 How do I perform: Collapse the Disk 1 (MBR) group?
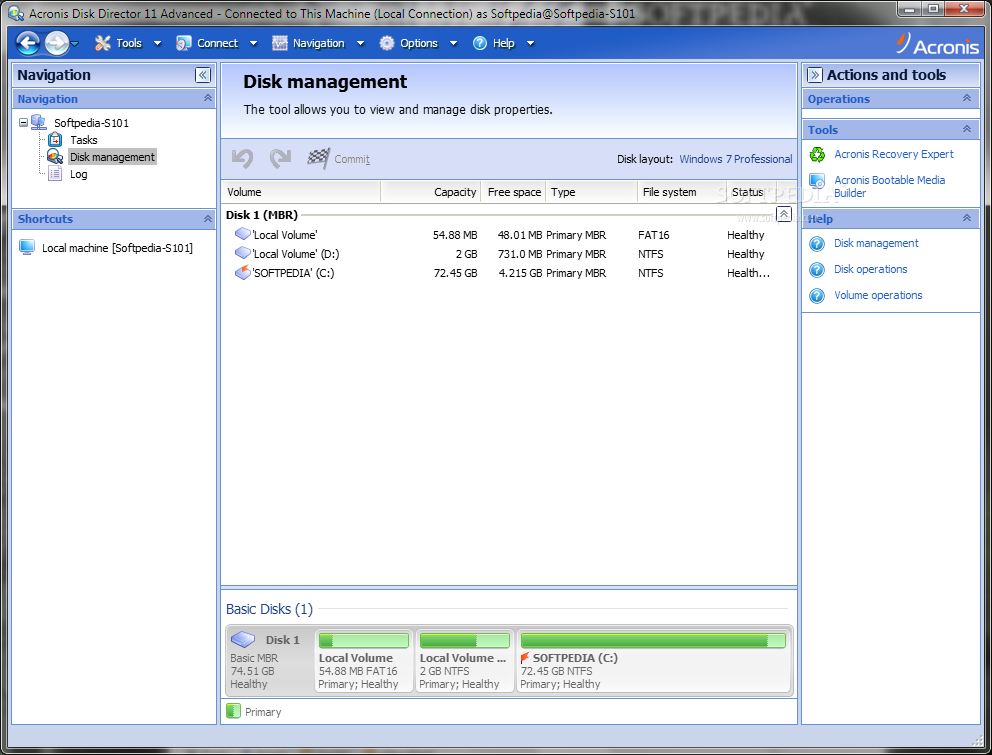point(783,215)
